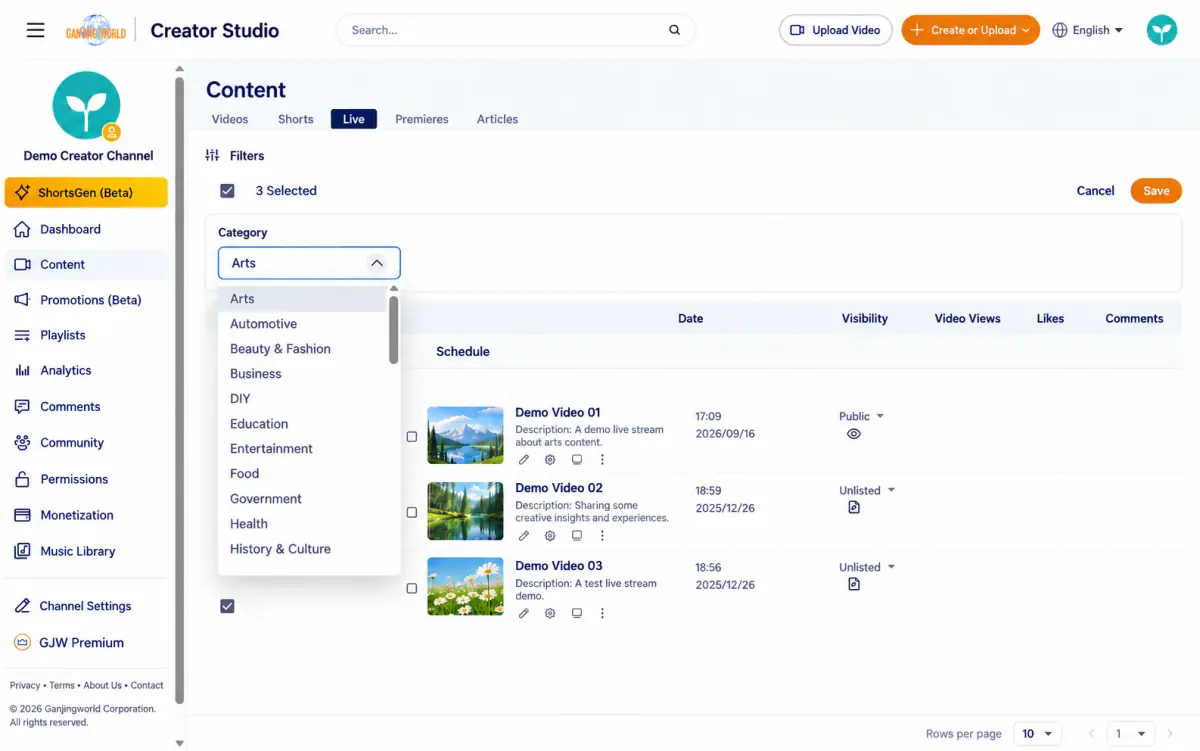Open the Unlisted dropdown for Demo Video 02
1200x751 pixels.
867,491
